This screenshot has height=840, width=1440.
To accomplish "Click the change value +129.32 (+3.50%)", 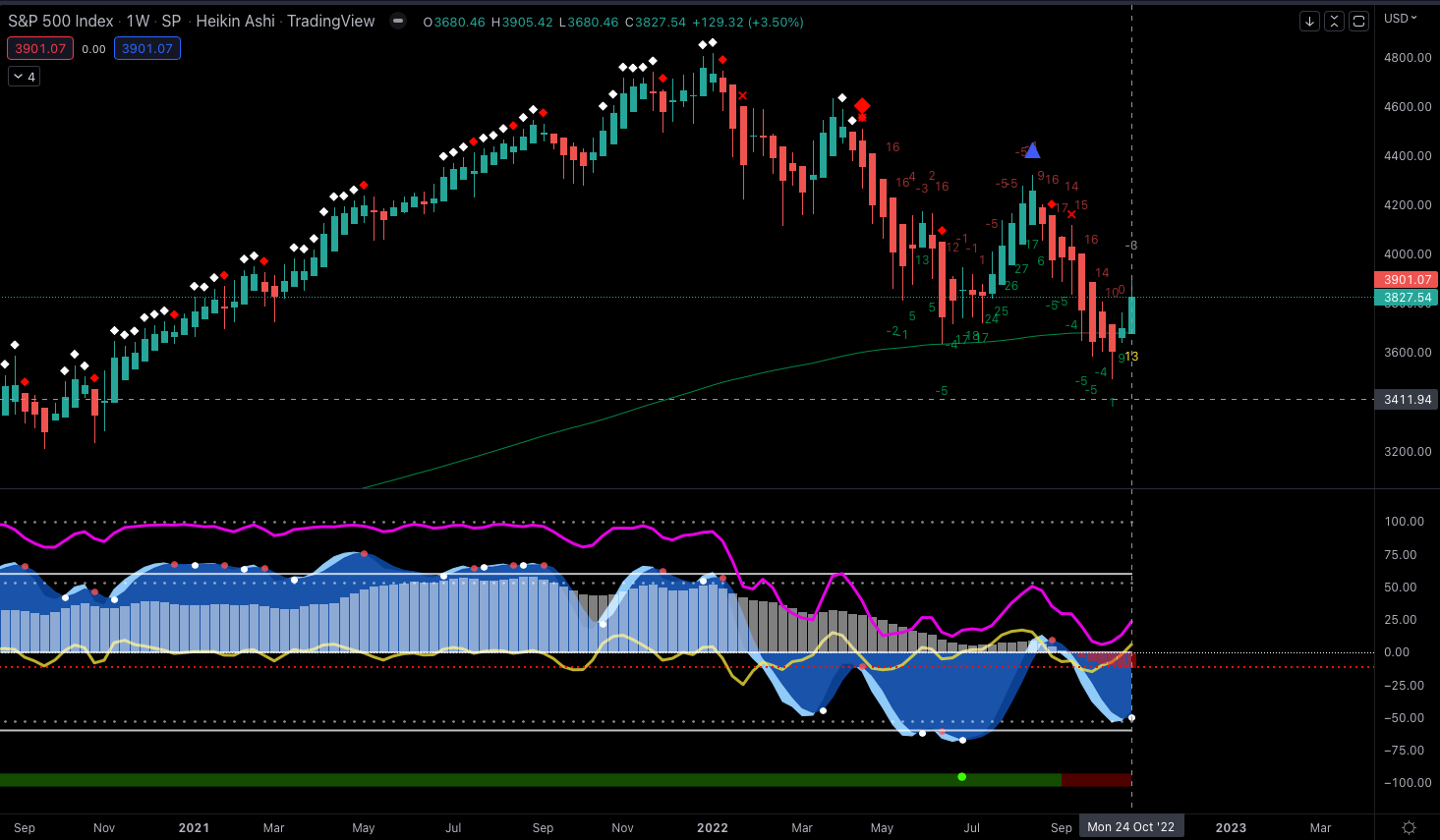I will tap(747, 22).
